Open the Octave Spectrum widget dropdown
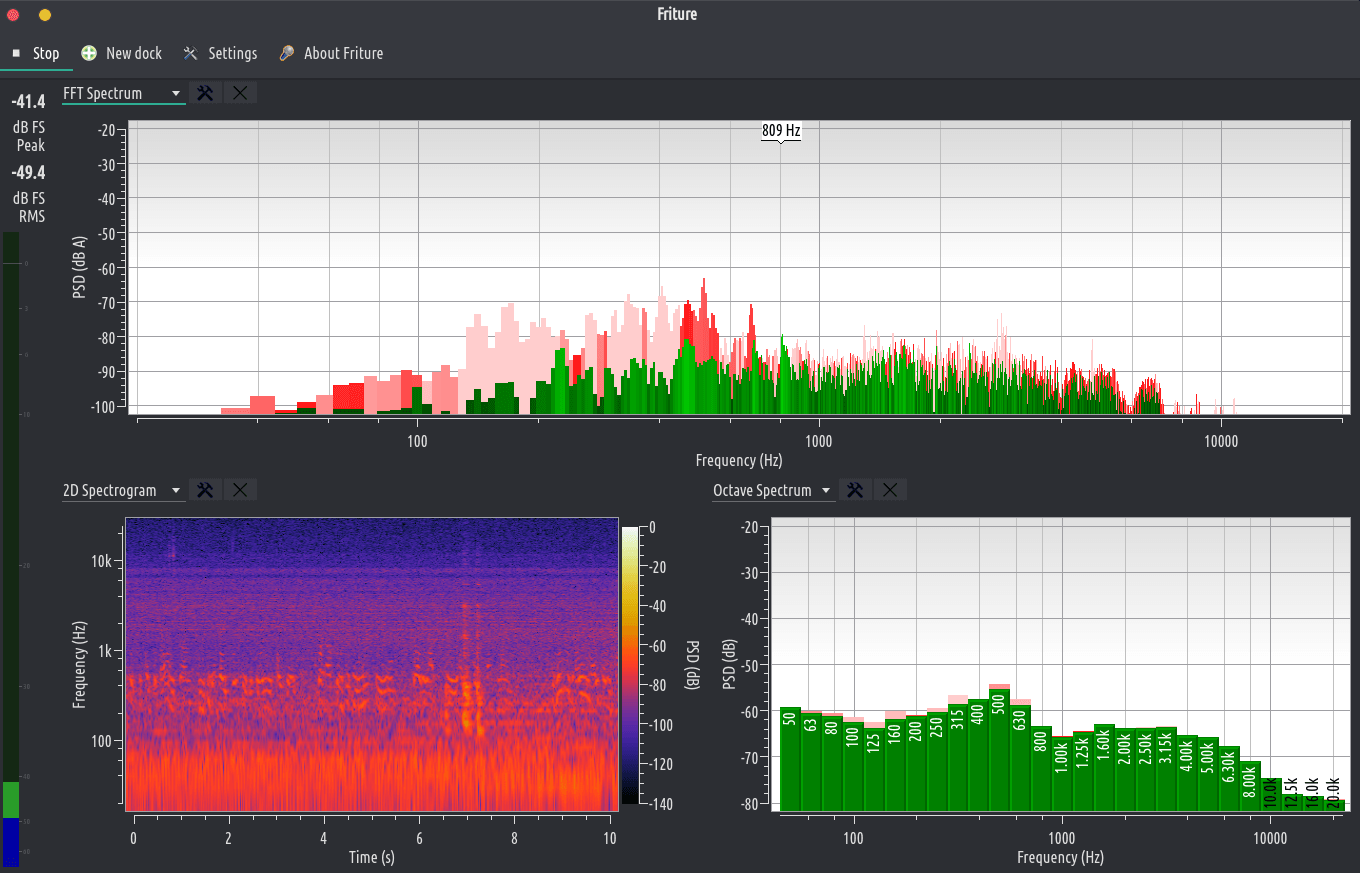 [x=774, y=490]
